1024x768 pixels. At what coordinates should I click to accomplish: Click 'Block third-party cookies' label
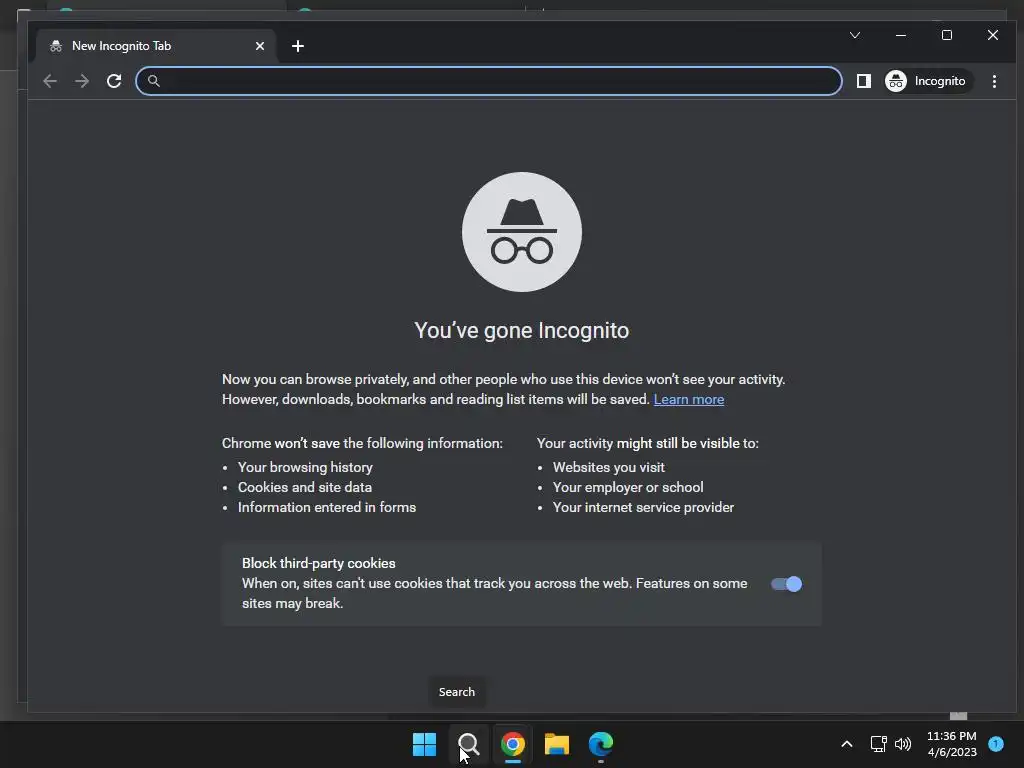point(319,563)
